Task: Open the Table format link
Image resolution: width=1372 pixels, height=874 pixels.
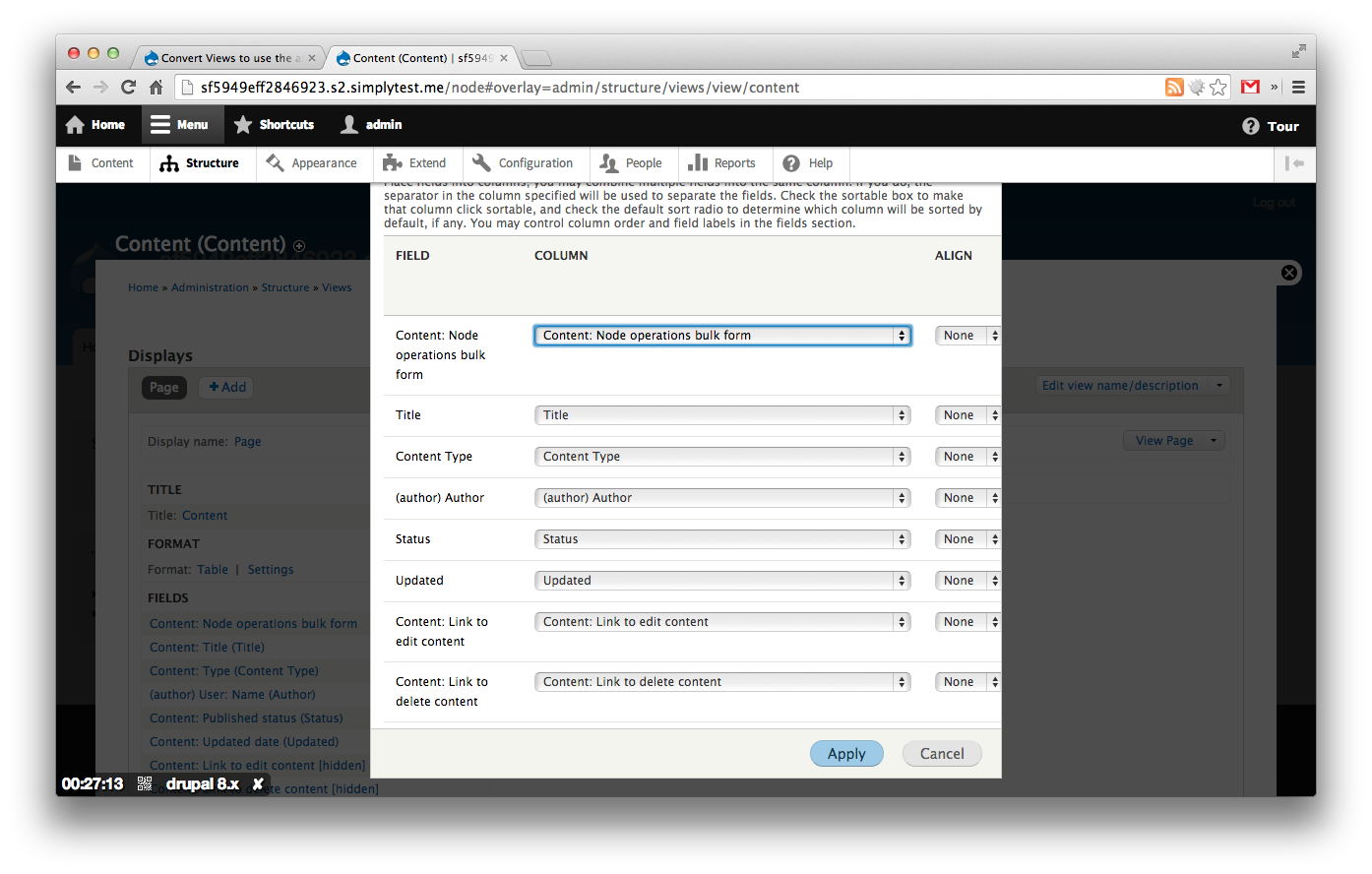Action: point(213,570)
